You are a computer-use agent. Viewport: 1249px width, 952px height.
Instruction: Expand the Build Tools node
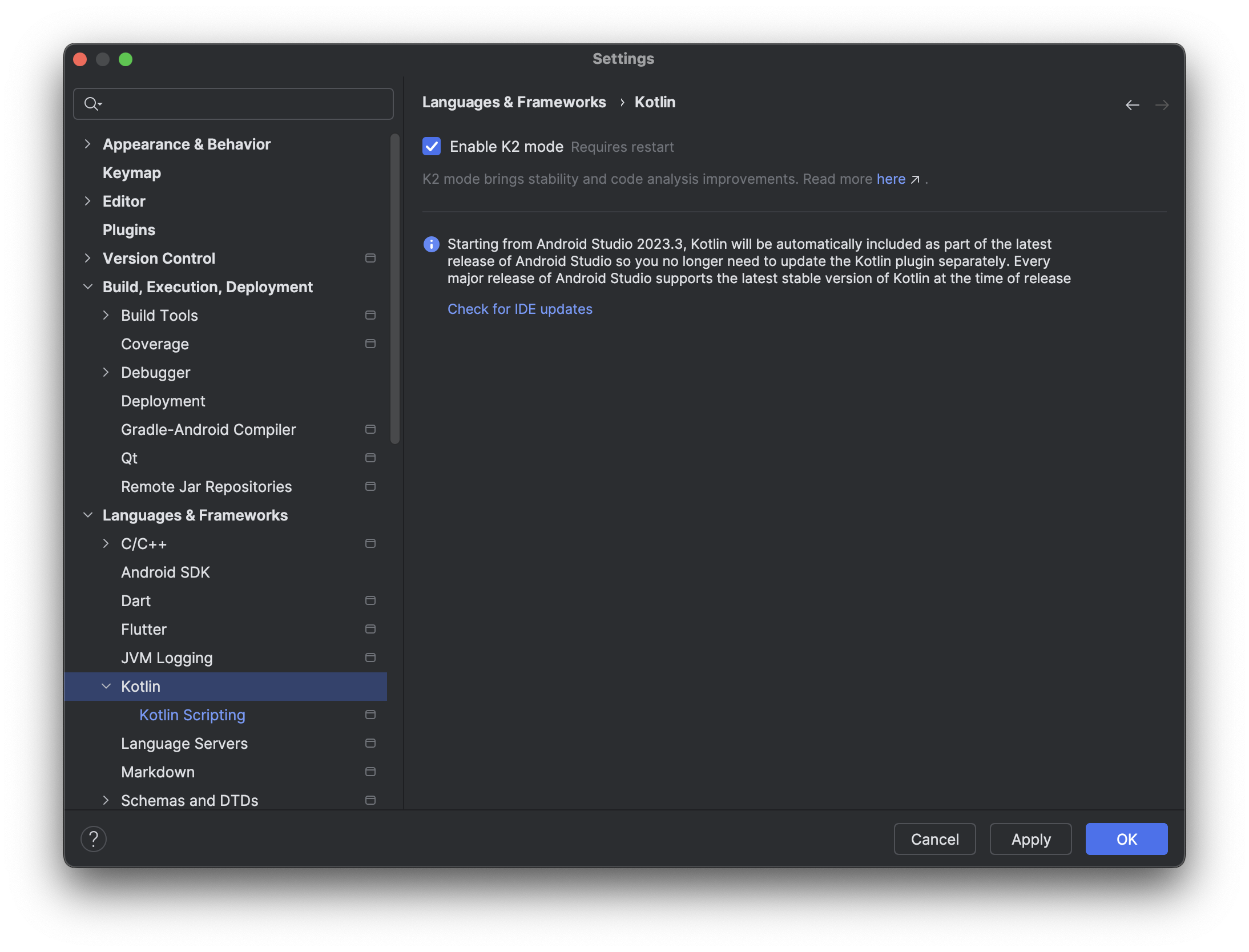pos(106,315)
